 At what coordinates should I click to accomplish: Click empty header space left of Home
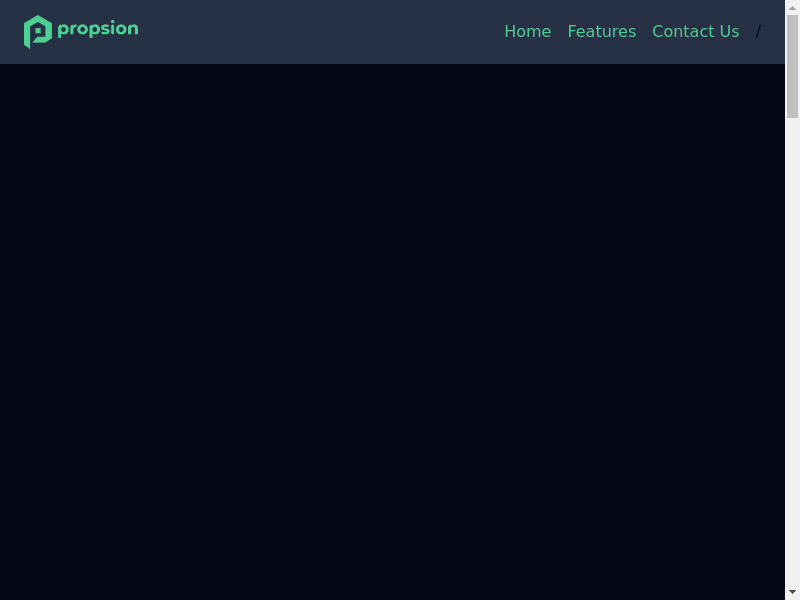320,32
